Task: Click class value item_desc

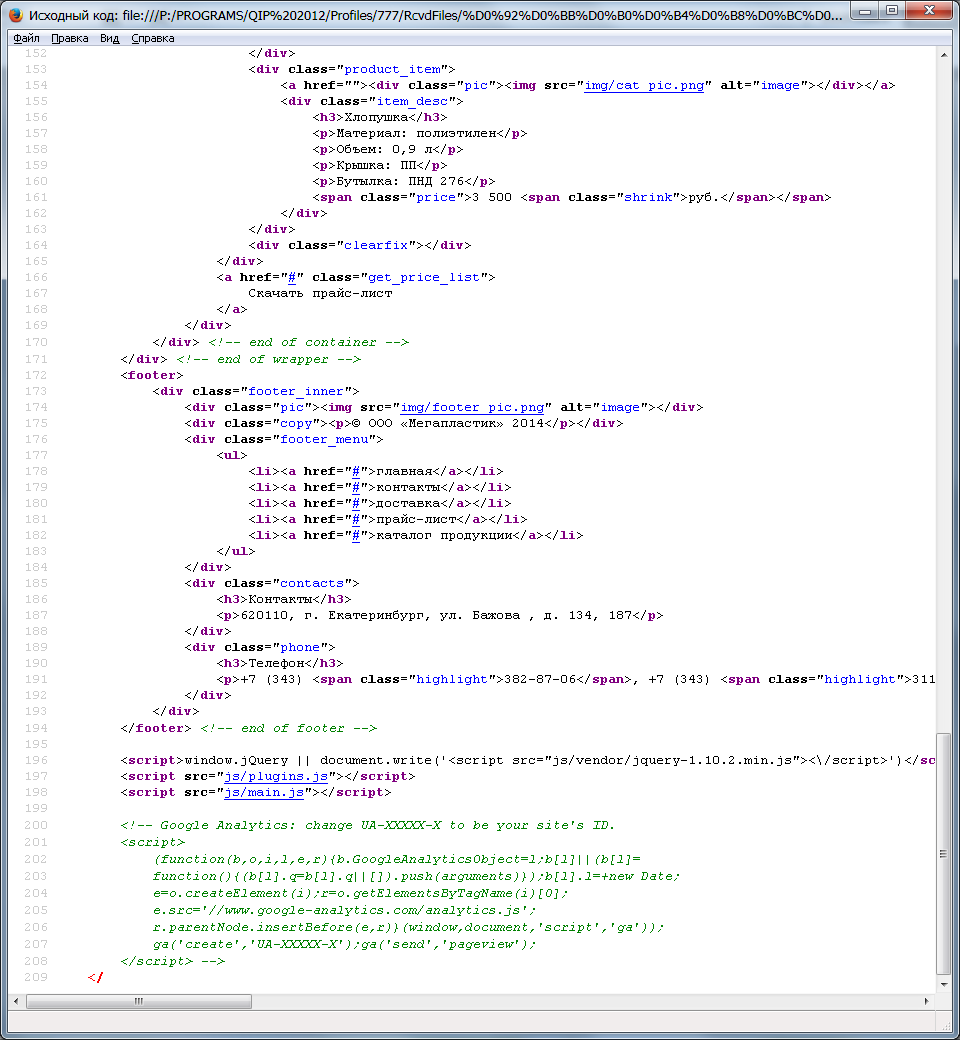Action: (412, 101)
